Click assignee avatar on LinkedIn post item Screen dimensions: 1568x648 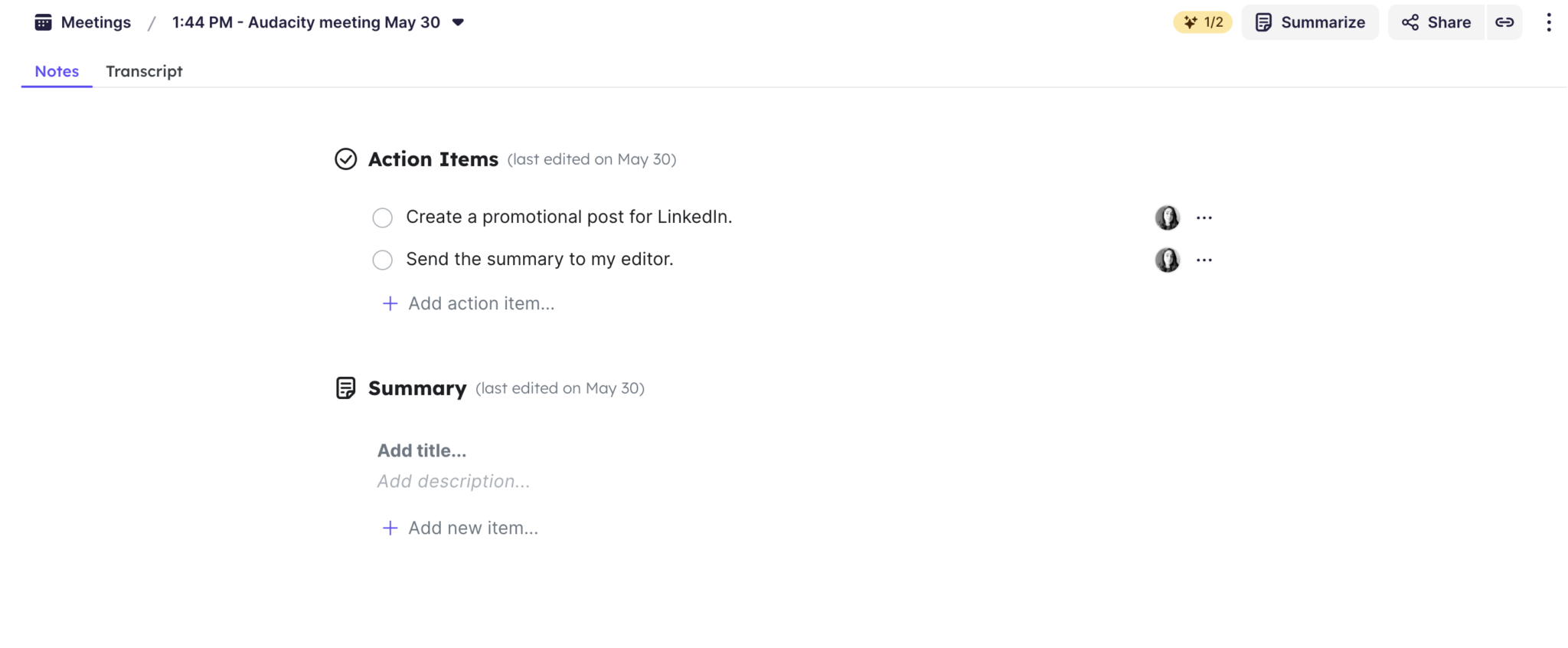click(1167, 218)
